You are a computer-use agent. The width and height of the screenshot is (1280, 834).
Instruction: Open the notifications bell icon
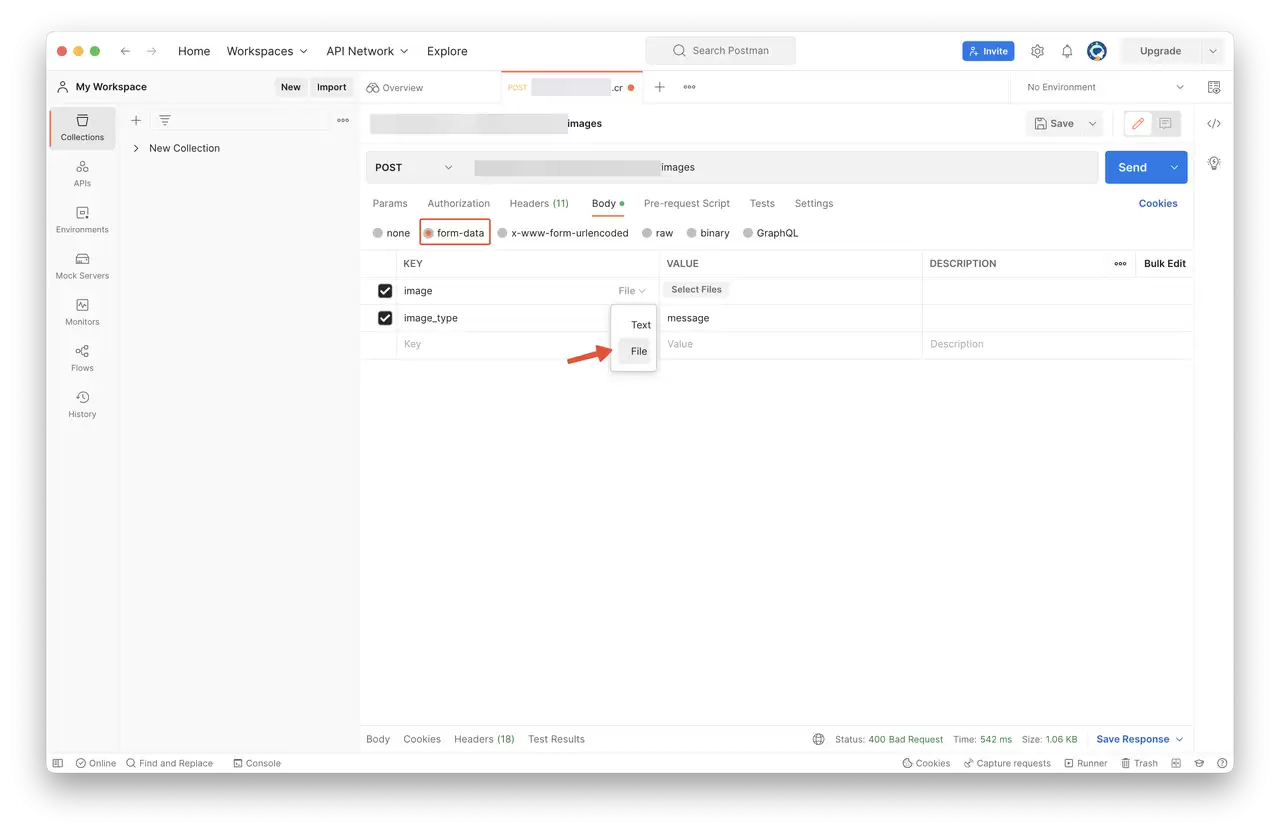tap(1067, 51)
